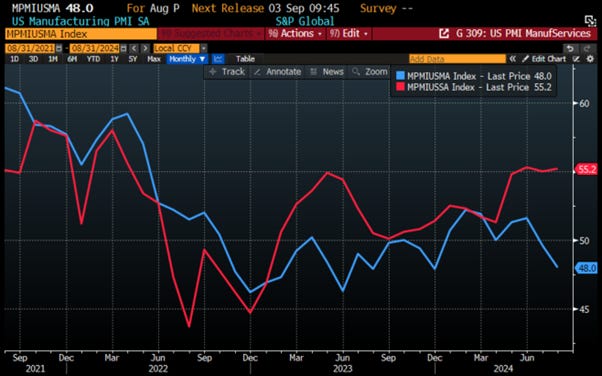Viewport: 602px width, 376px height.
Task: Click the end date field 08/31/2024
Action: point(94,48)
